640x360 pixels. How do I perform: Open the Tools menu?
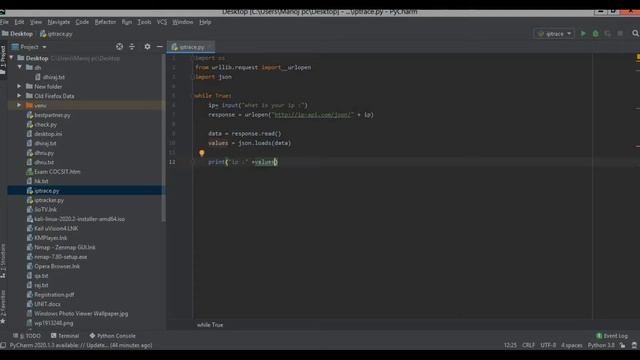[x=144, y=22]
